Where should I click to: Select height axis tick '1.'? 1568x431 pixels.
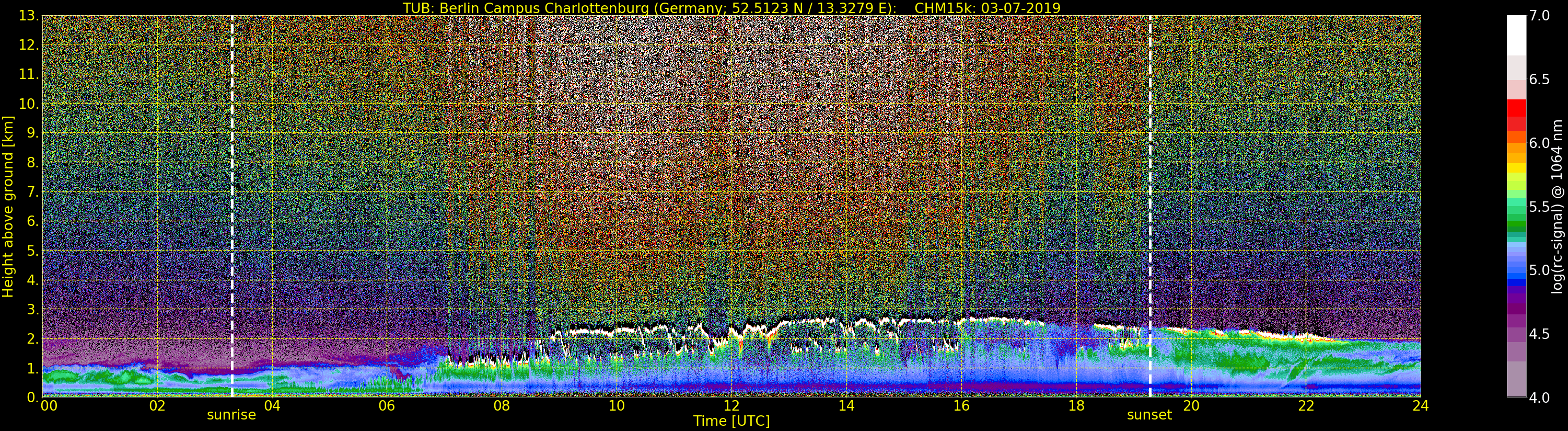point(33,368)
